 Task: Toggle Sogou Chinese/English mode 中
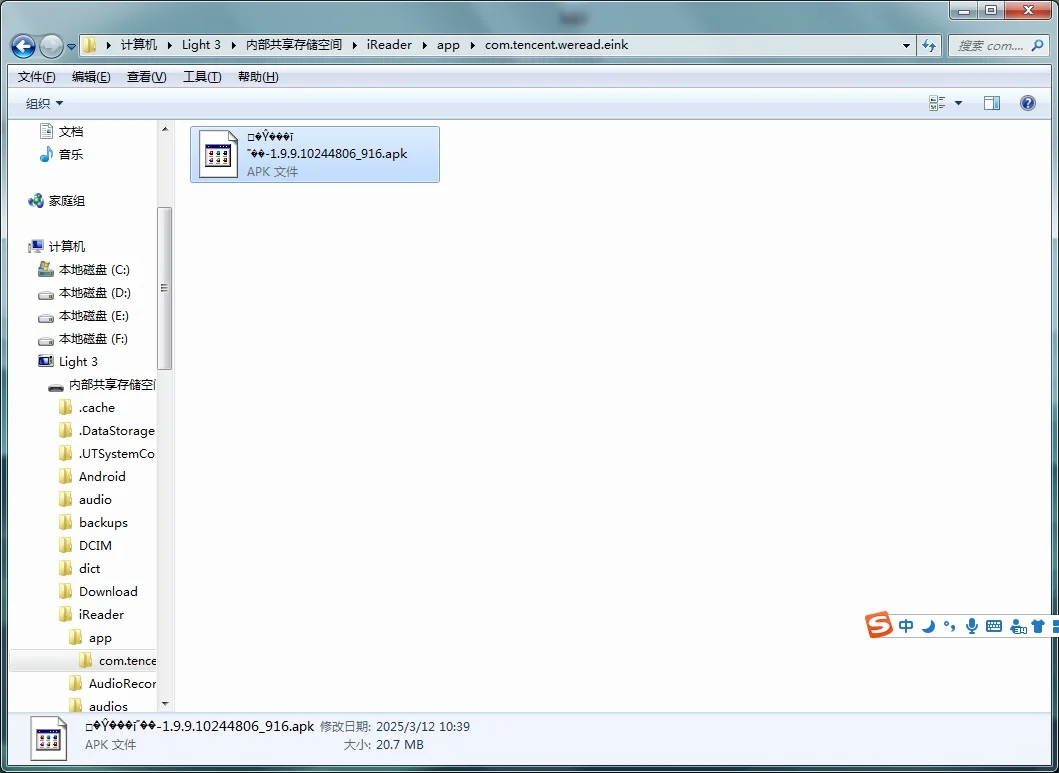[x=906, y=626]
